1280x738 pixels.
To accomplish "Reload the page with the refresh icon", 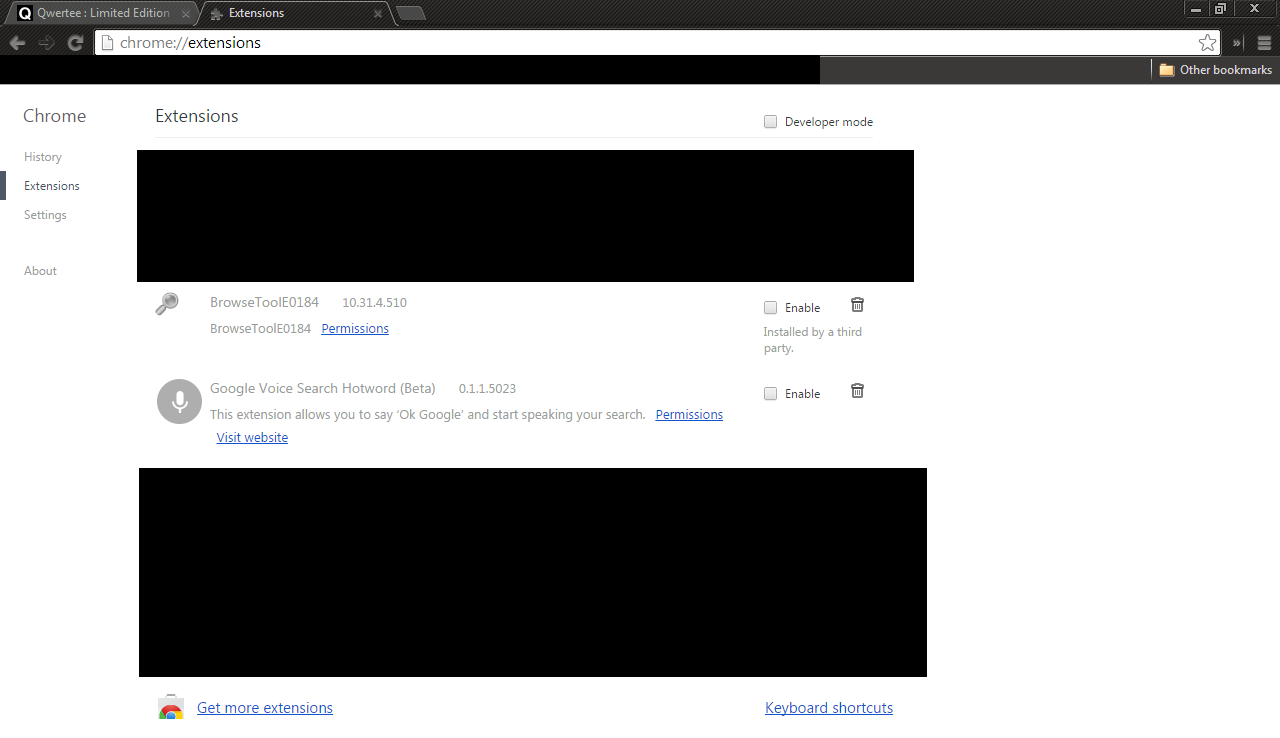I will pos(75,43).
